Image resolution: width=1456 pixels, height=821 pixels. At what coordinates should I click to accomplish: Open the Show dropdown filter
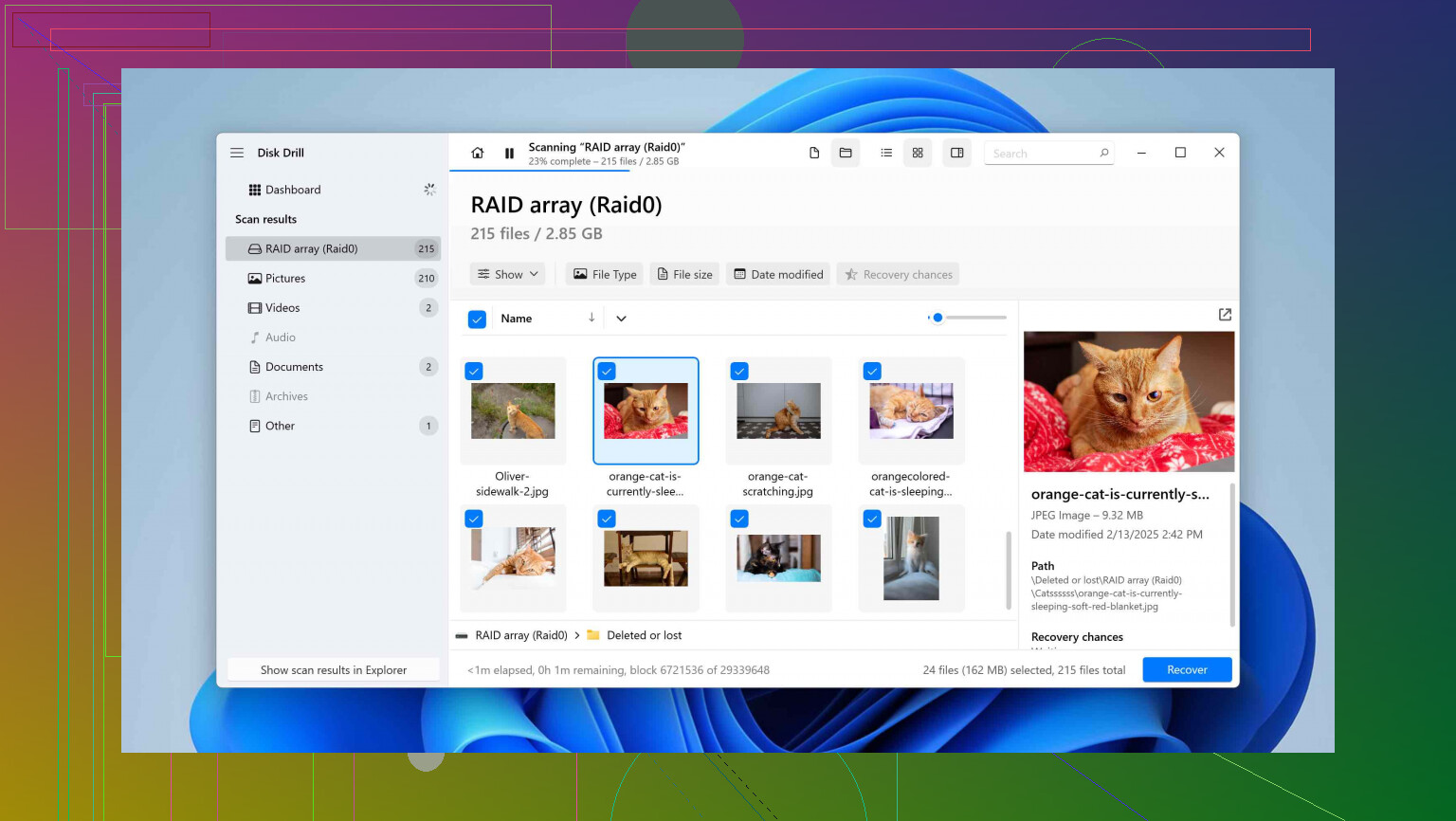[508, 274]
